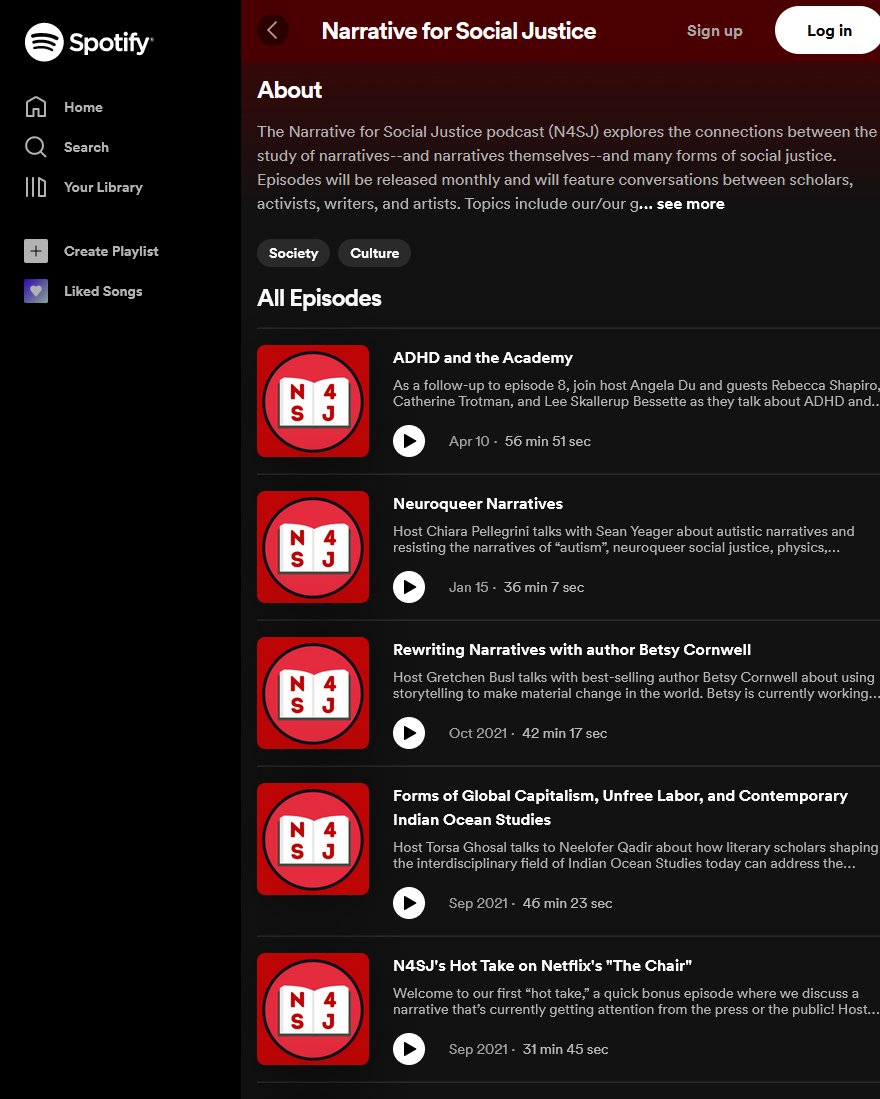Click the 'Apr 10 · 56 min 51 sec' text

coord(520,442)
